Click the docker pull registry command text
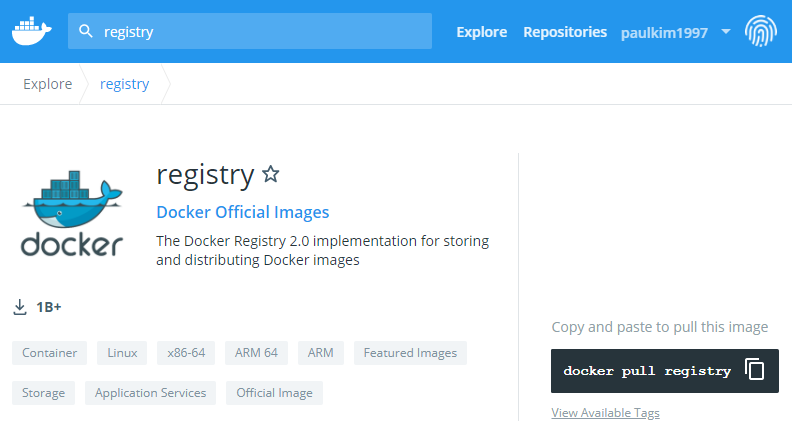This screenshot has height=438, width=792. pyautogui.click(x=647, y=371)
